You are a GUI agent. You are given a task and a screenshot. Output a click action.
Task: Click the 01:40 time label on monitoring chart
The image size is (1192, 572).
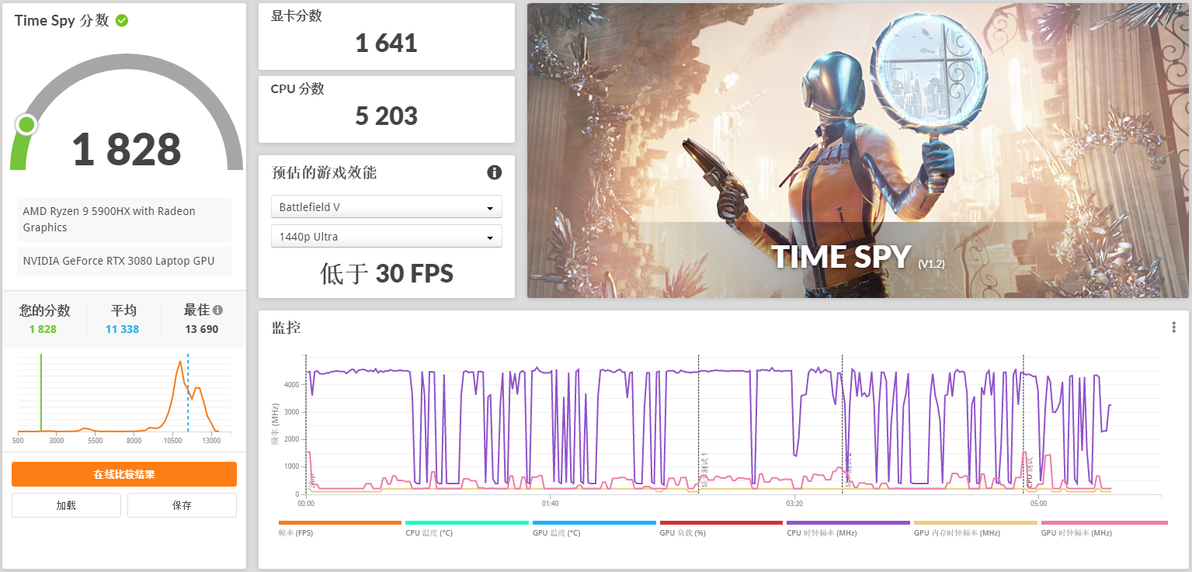point(550,504)
